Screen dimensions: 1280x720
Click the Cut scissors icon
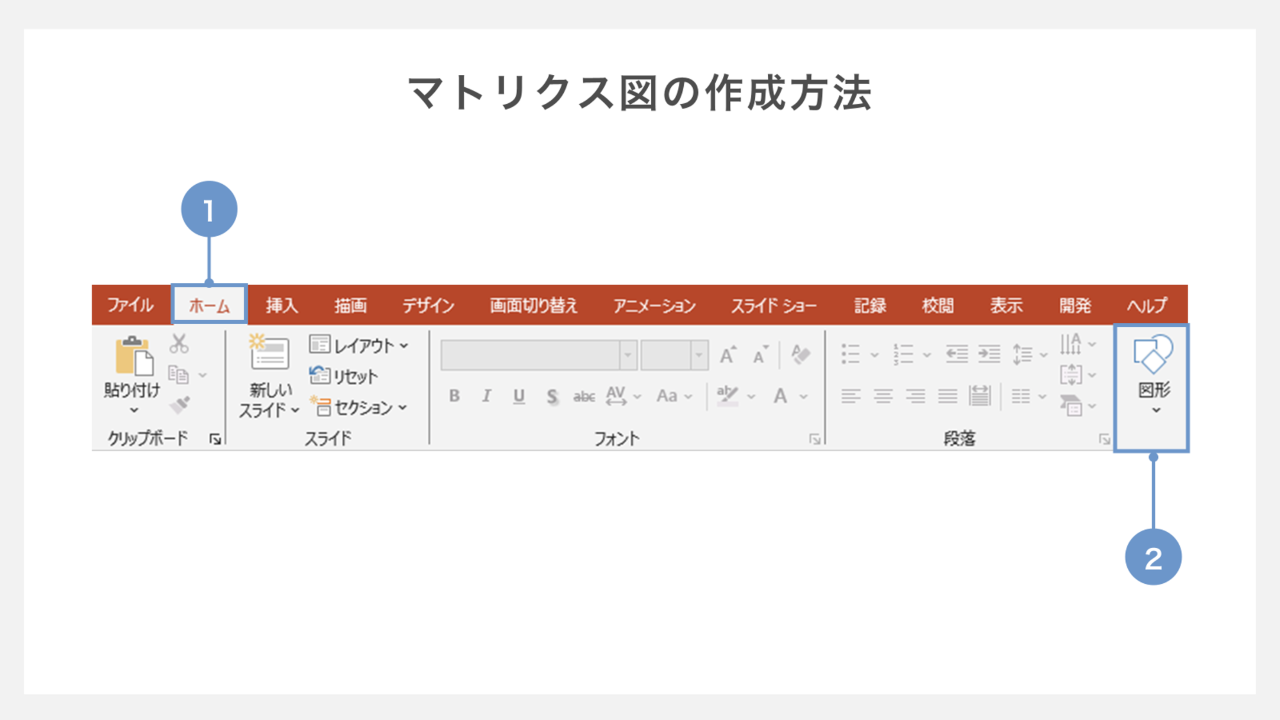(x=179, y=344)
